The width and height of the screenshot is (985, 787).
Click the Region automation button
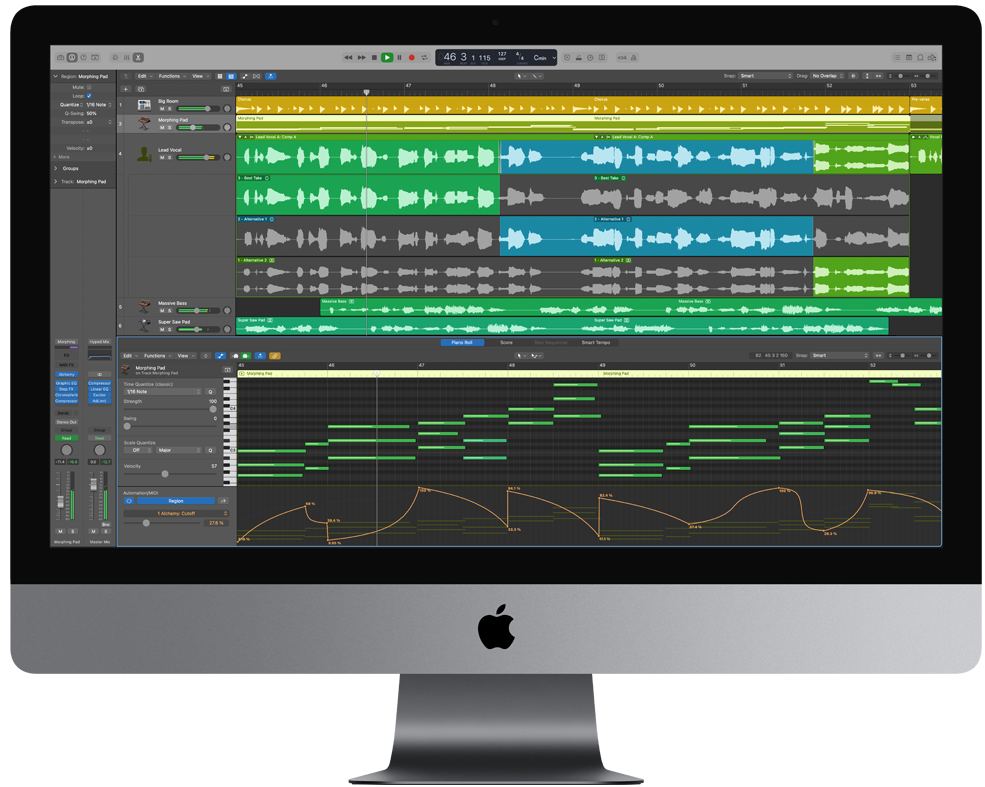click(x=176, y=501)
